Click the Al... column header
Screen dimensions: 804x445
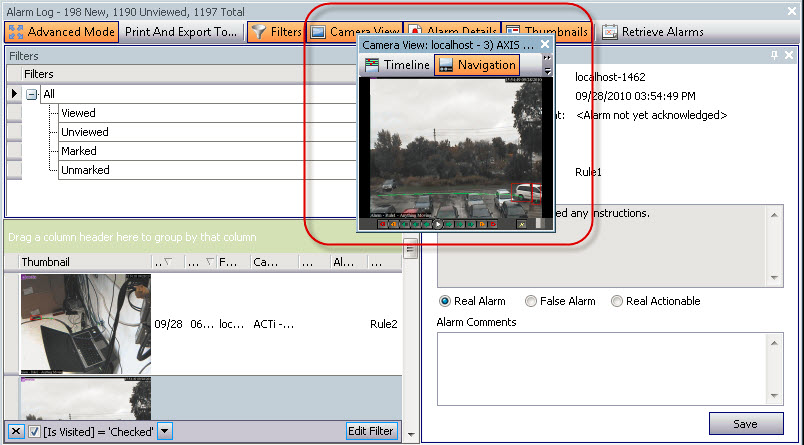coord(349,262)
